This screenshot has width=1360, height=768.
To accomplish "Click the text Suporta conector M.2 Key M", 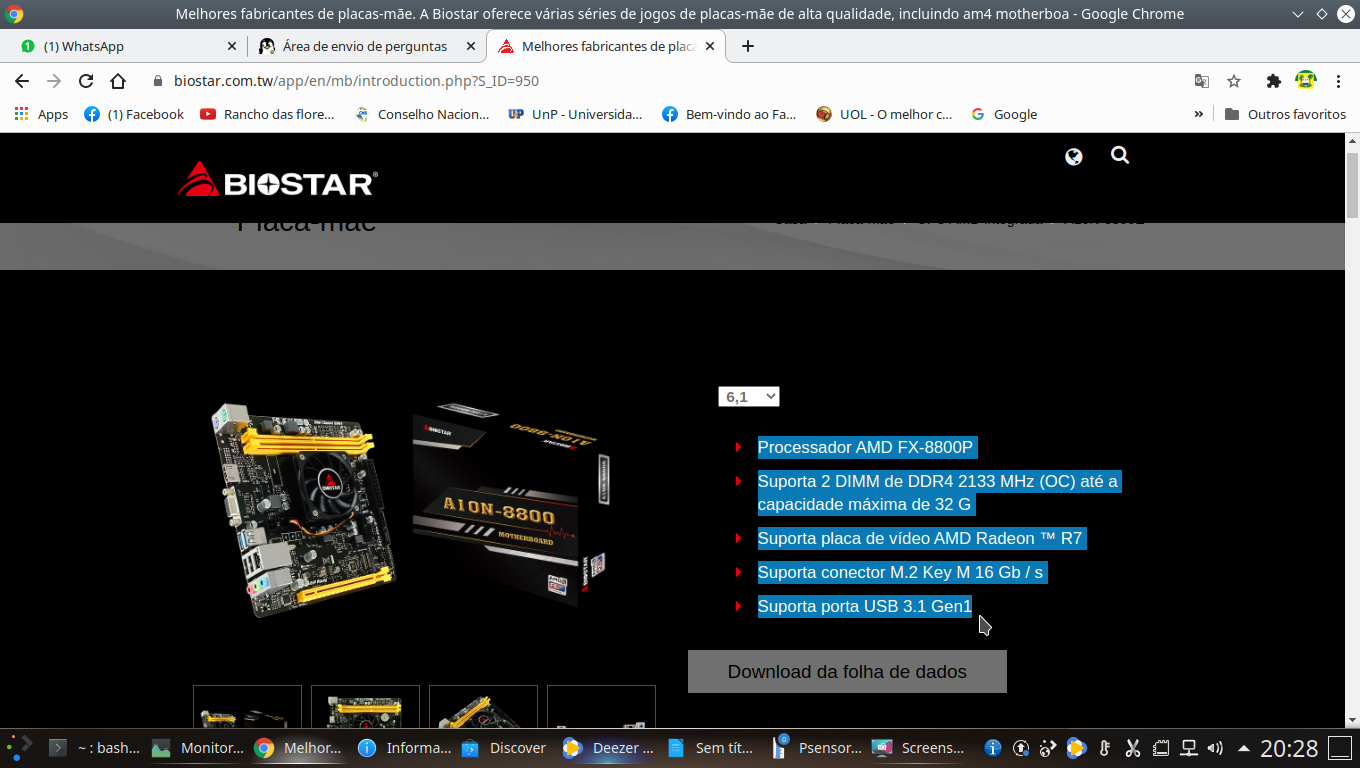I will click(x=901, y=572).
